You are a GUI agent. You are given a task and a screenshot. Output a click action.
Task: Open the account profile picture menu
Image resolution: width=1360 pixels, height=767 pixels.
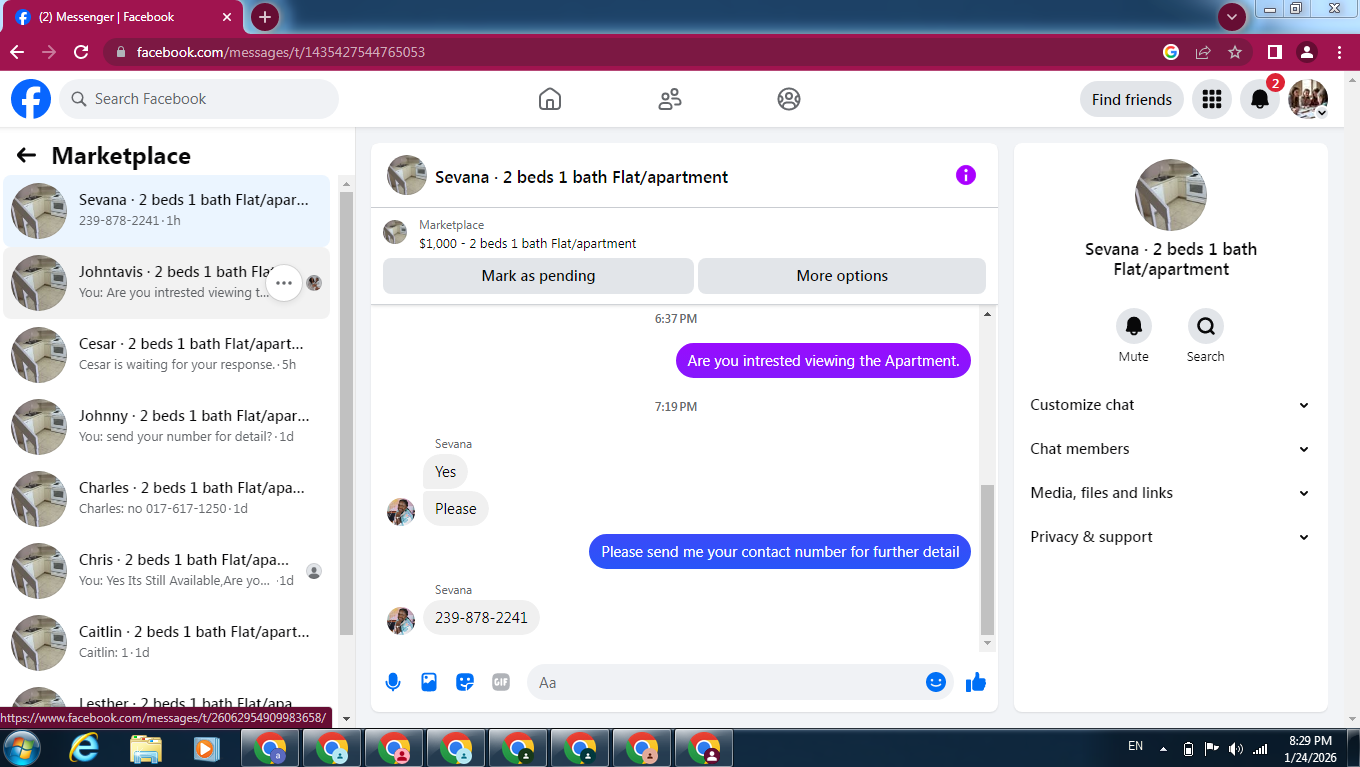pyautogui.click(x=1308, y=99)
